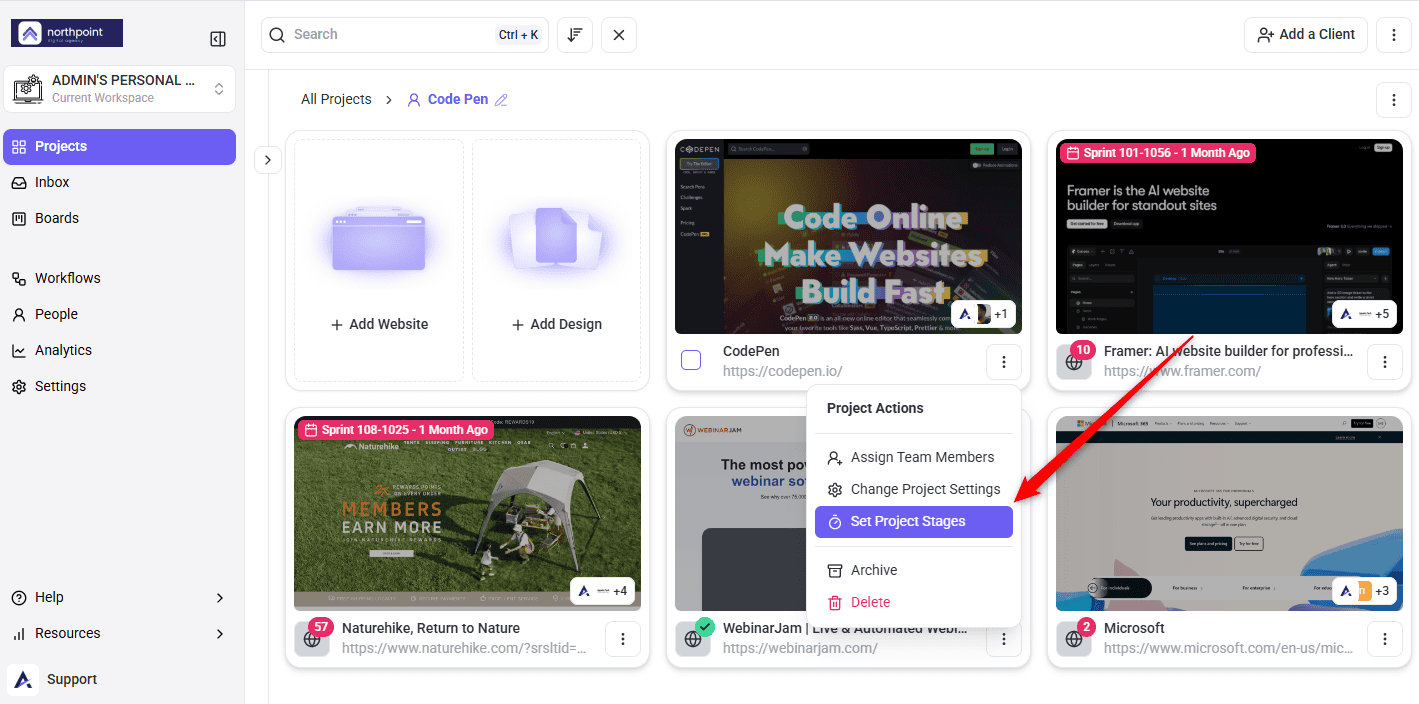Click Naturehike team avatars +4 badge
This screenshot has width=1419, height=704.
pos(602,591)
